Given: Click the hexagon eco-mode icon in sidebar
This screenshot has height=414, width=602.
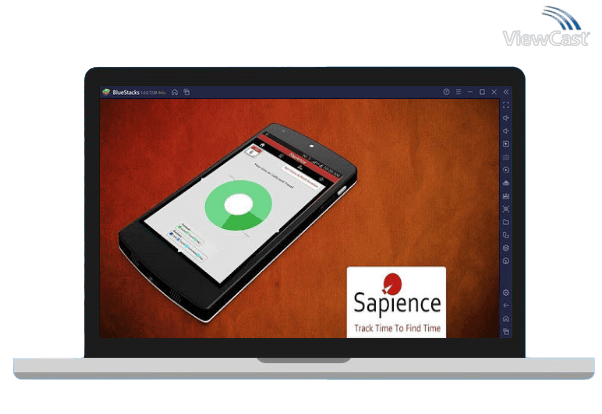Looking at the screenshot, I should tap(506, 248).
